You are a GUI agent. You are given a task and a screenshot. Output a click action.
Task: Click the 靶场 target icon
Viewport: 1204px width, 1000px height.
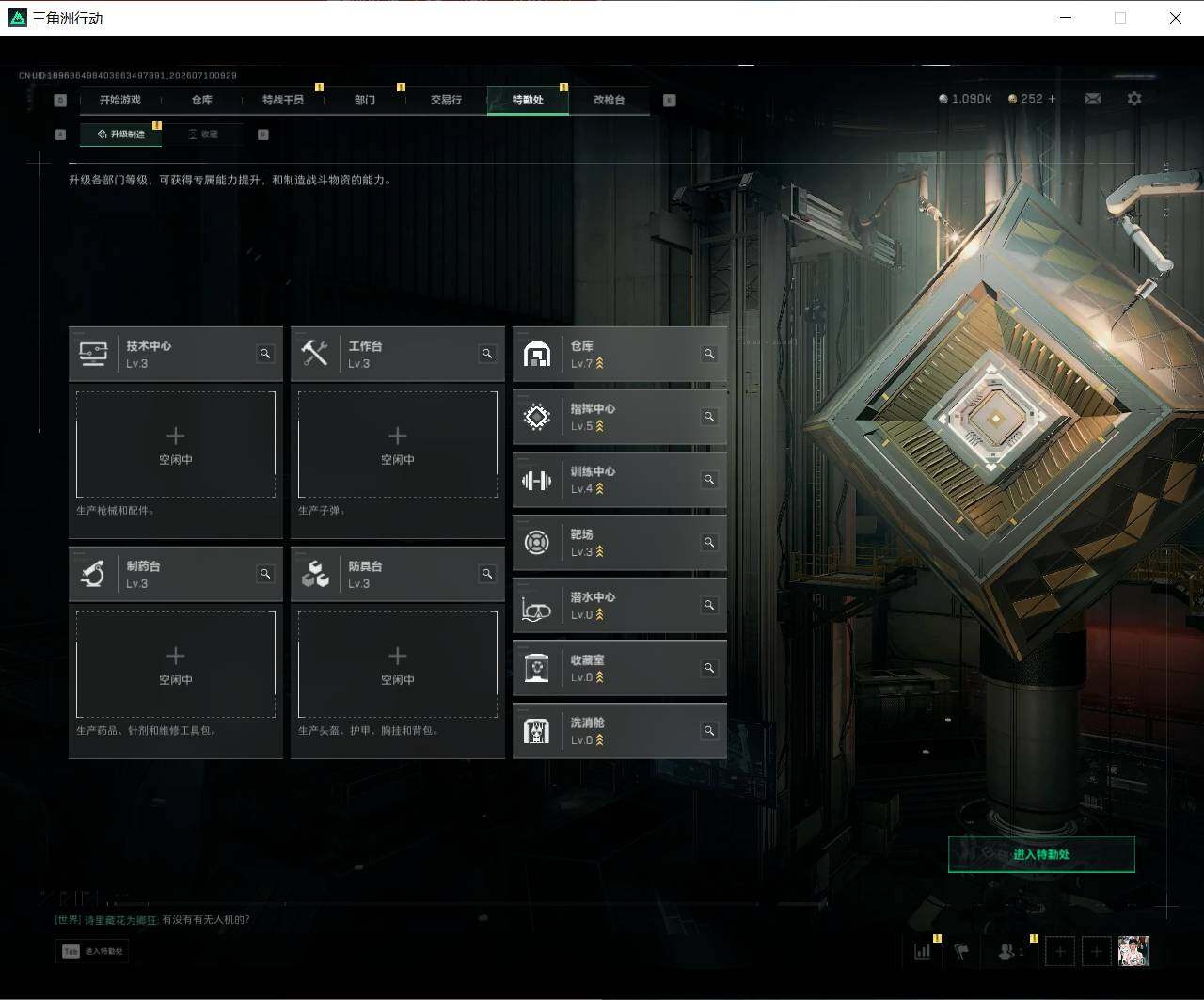[536, 543]
